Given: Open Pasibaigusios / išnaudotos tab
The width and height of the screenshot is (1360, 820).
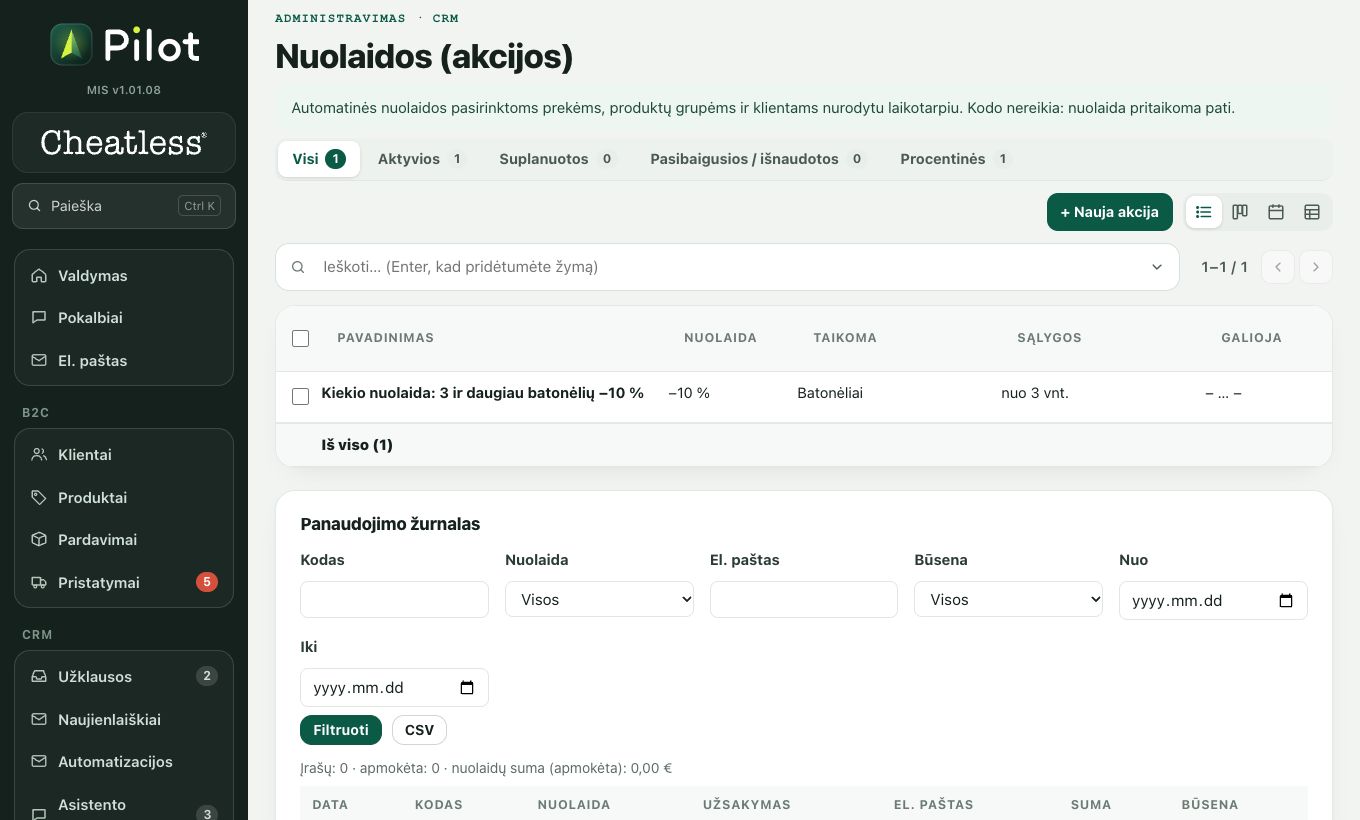Looking at the screenshot, I should point(757,159).
